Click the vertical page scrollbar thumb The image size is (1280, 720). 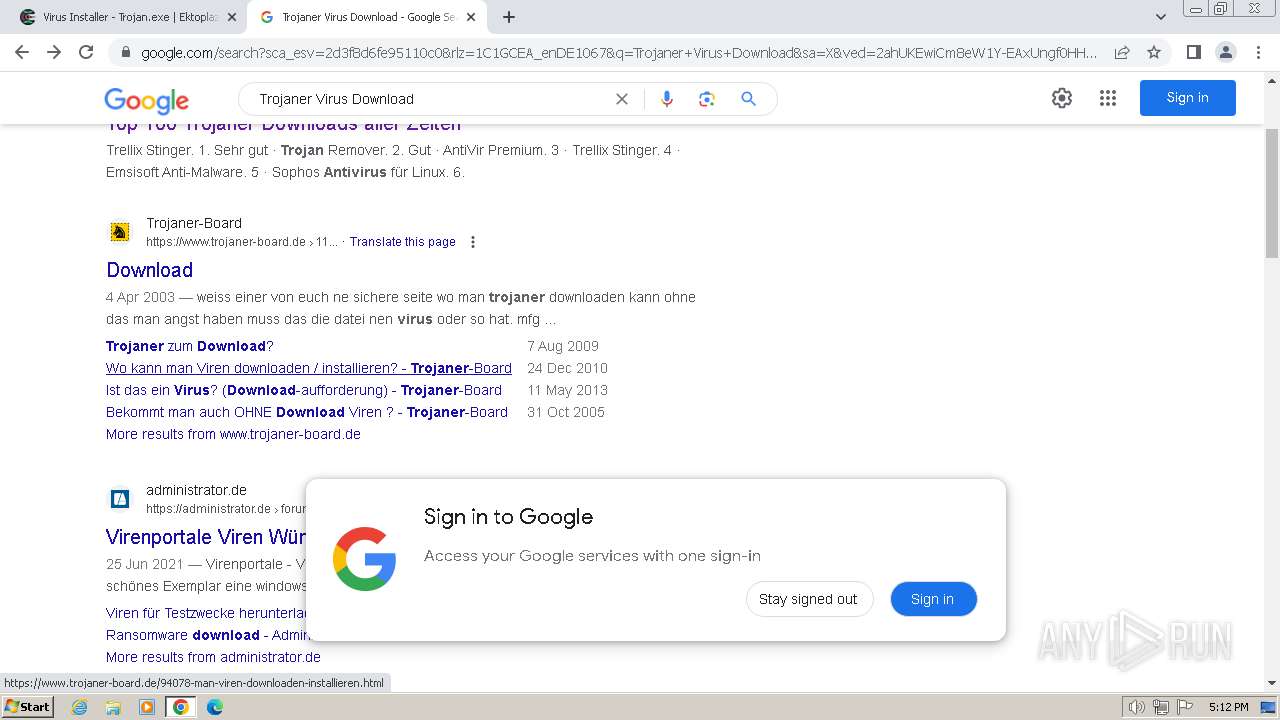(1271, 192)
